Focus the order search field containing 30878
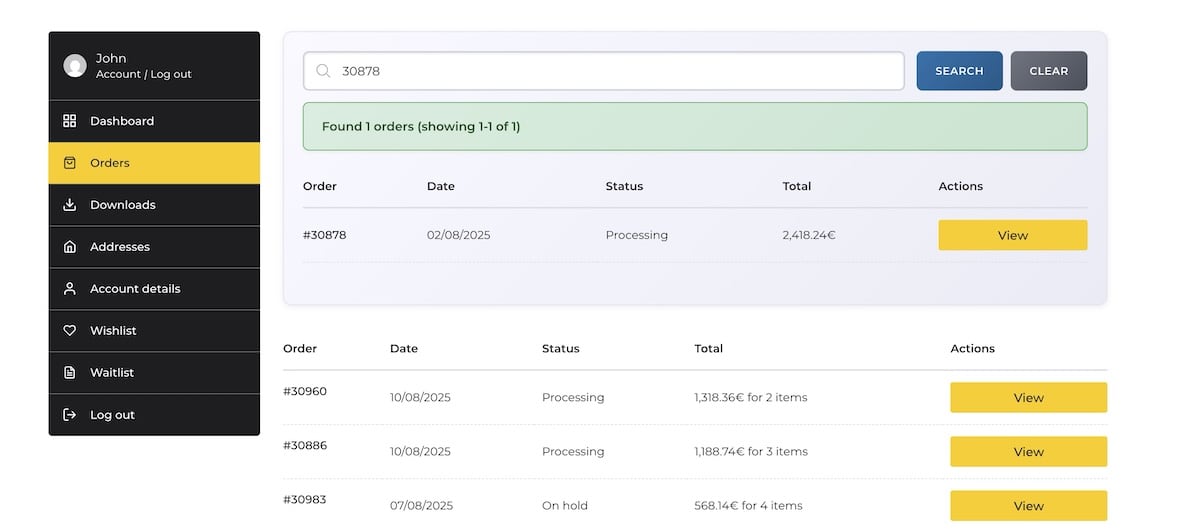 (604, 71)
